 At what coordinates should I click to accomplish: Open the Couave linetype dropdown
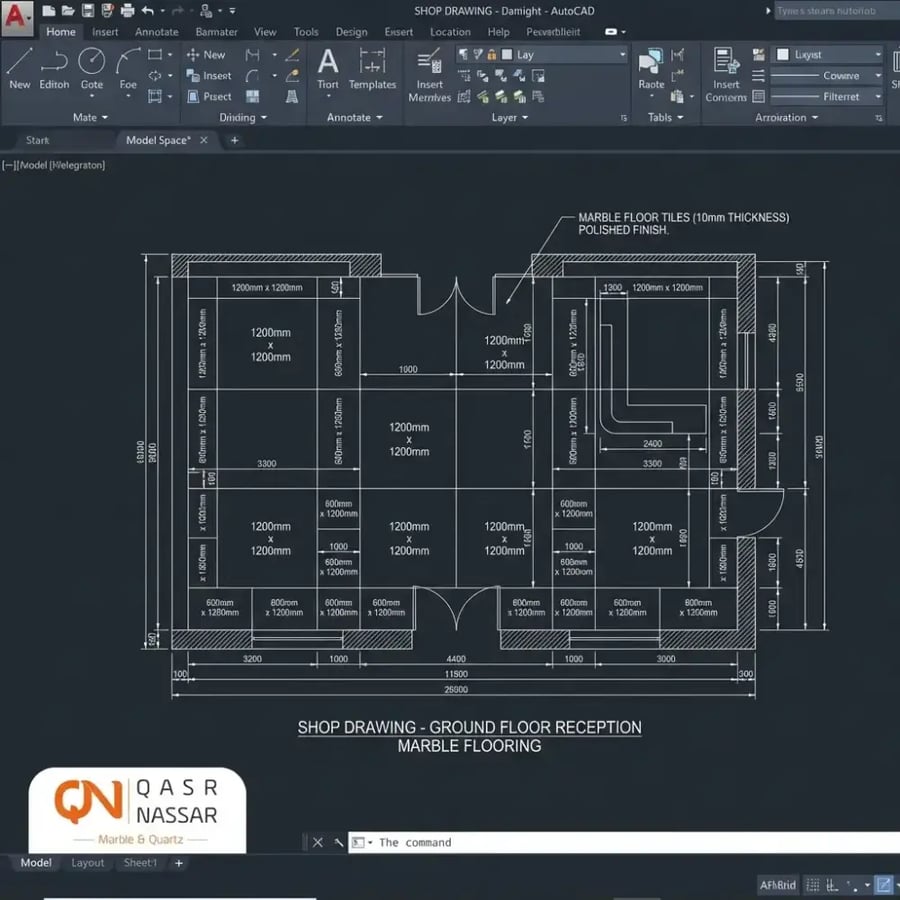[x=826, y=75]
